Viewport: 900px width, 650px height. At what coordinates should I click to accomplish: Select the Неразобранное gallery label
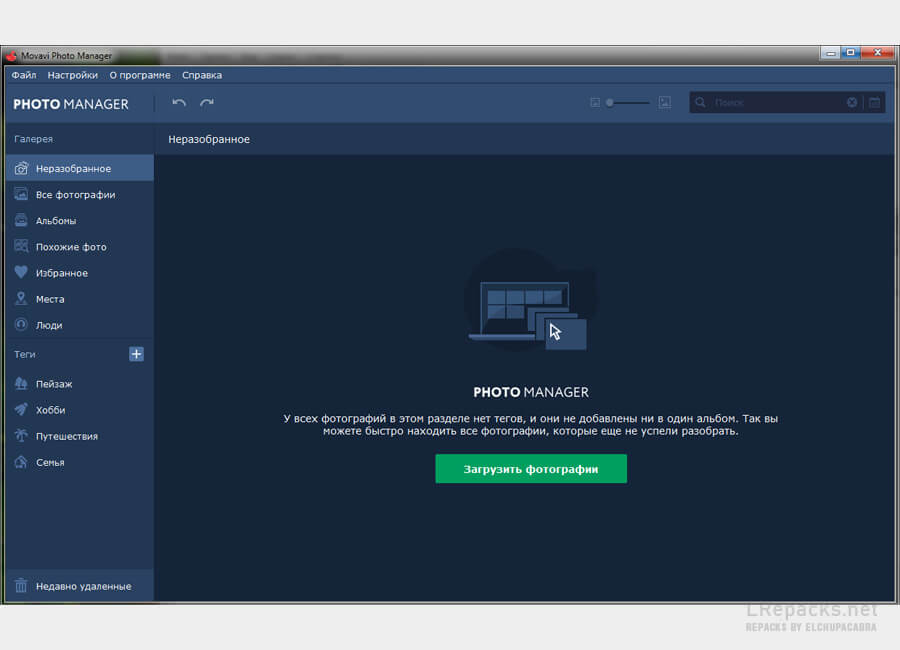click(73, 169)
